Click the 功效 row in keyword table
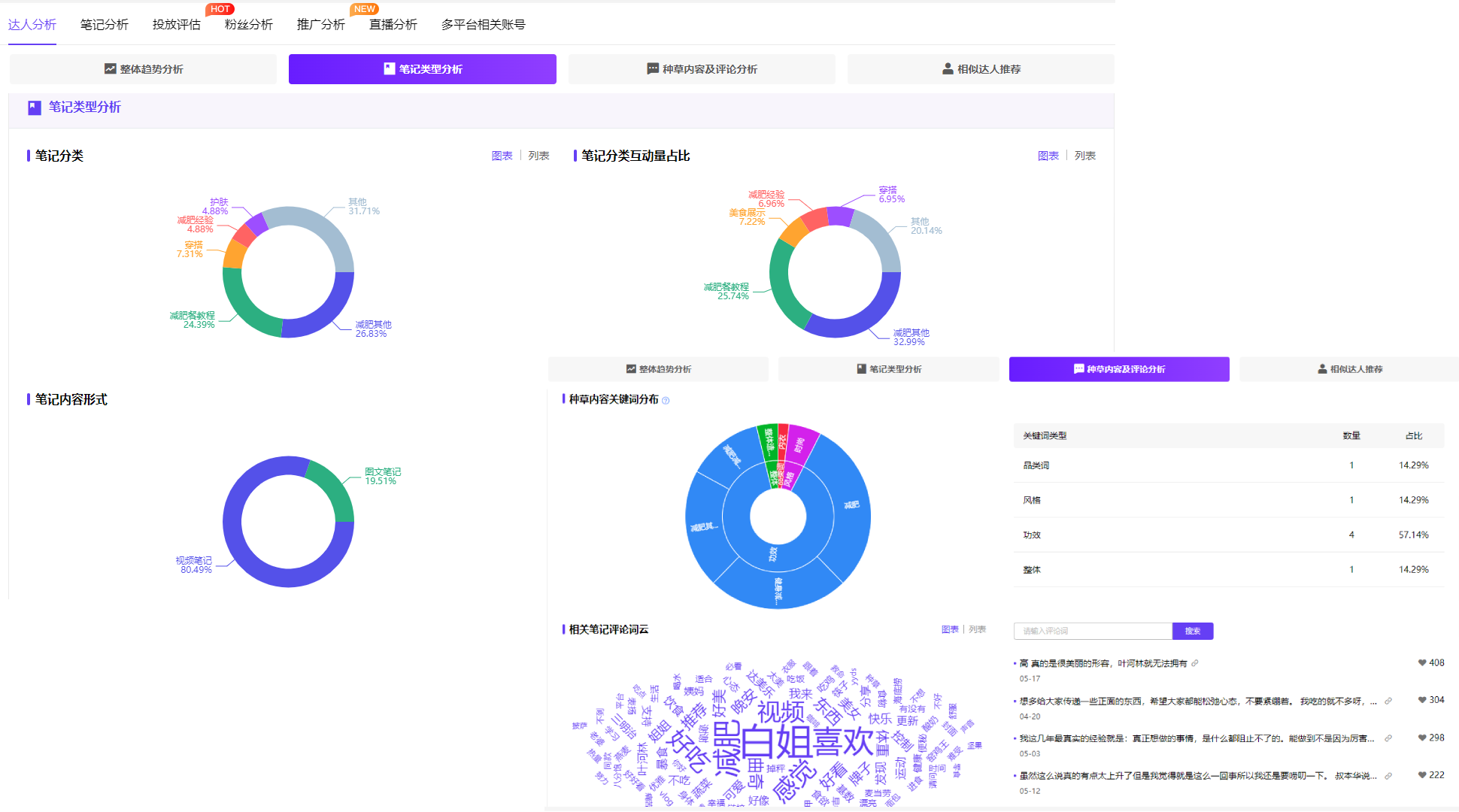This screenshot has width=1459, height=812. coord(1229,535)
